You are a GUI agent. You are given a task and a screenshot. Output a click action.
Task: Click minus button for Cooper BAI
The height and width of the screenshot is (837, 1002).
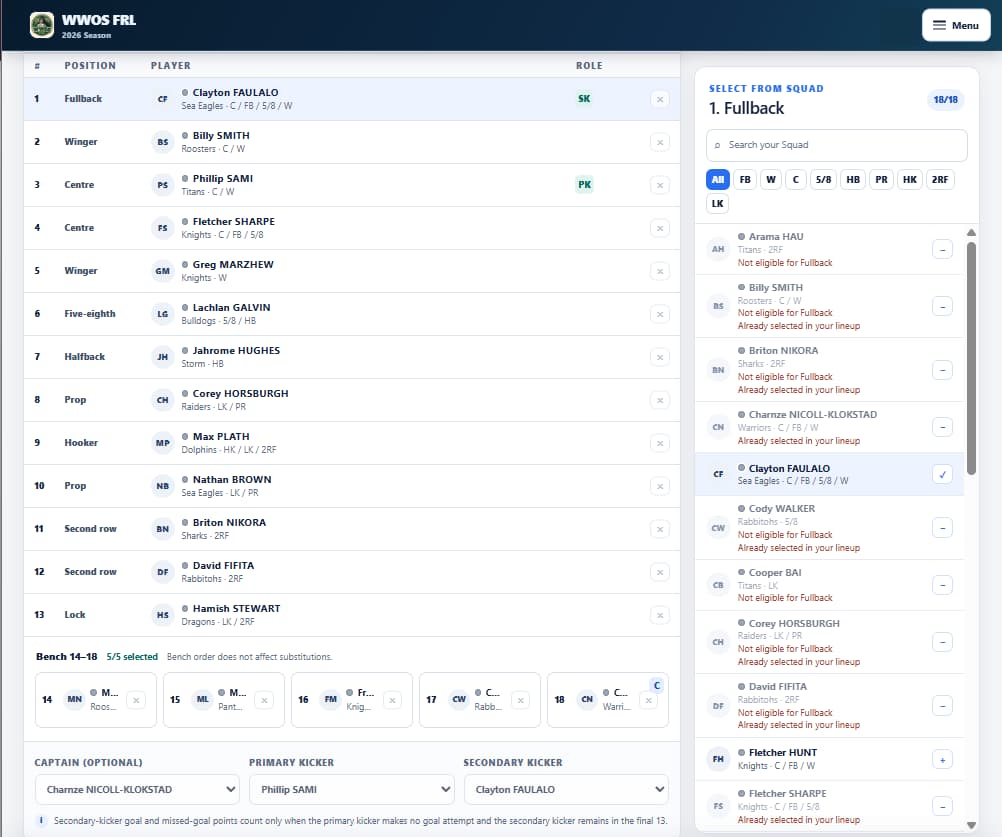pos(943,585)
